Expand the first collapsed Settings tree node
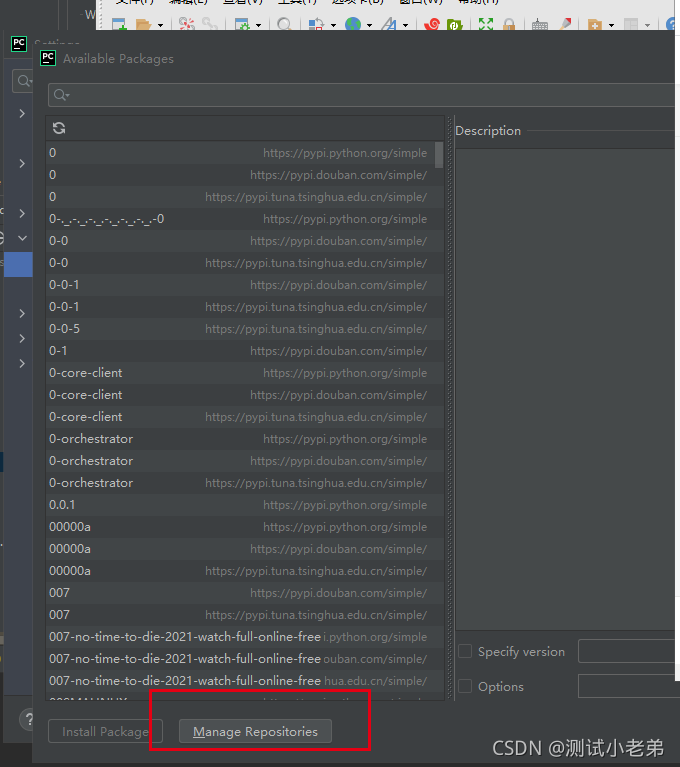Viewport: 680px width, 767px height. tap(22, 113)
